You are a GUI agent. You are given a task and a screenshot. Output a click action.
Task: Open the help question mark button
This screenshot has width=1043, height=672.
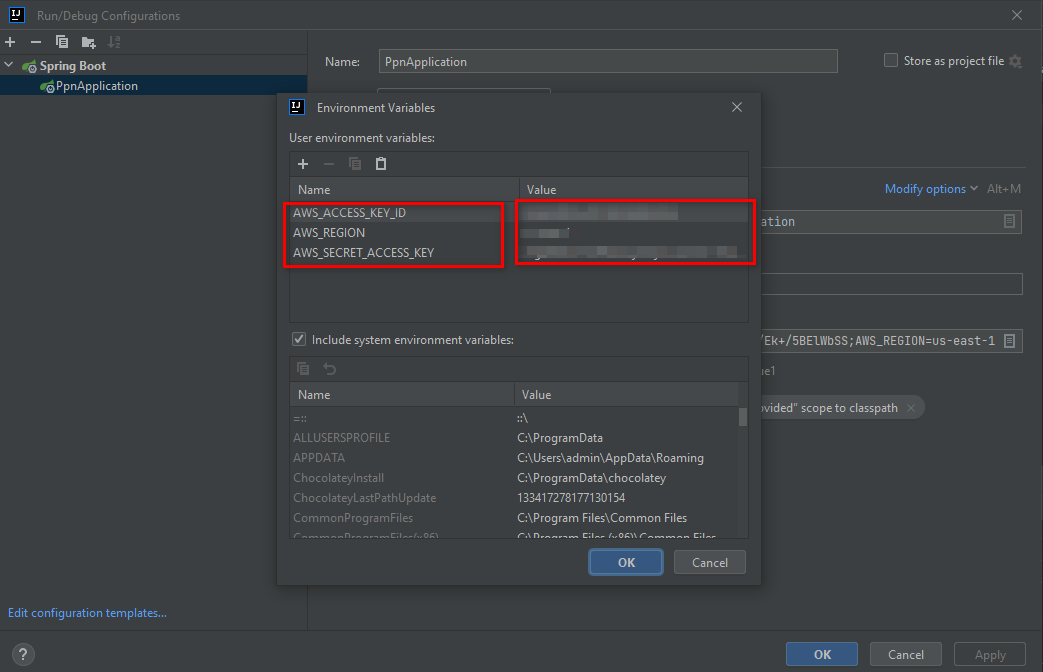23,654
